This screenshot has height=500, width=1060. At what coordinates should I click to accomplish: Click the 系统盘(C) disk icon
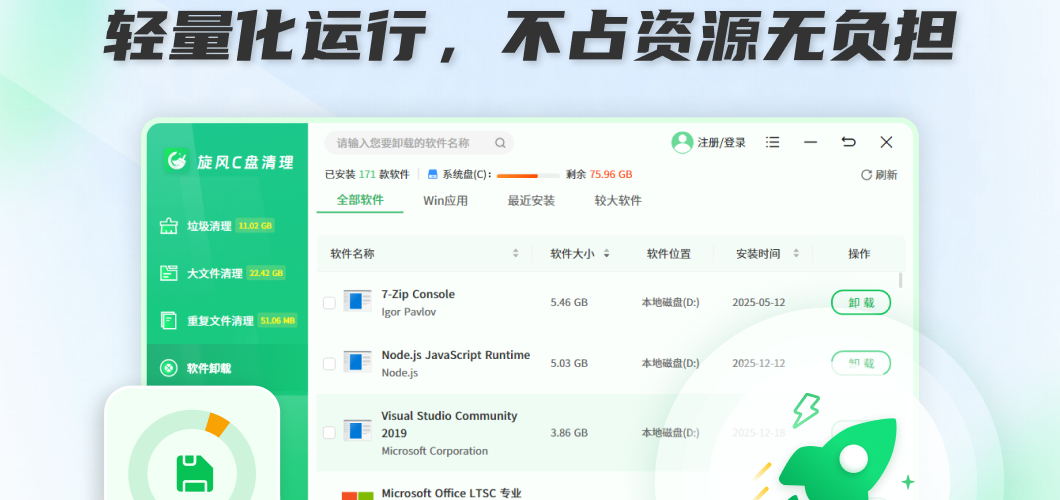[x=433, y=174]
